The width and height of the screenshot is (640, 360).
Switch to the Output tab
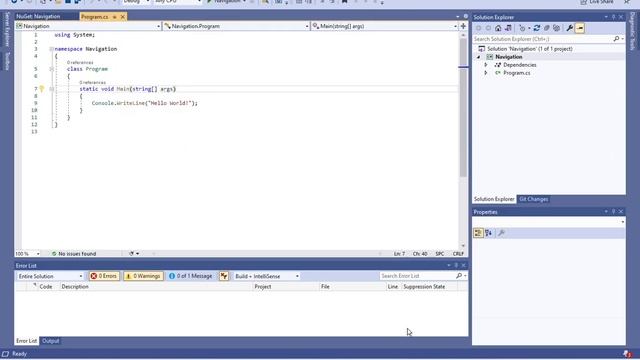coord(51,341)
